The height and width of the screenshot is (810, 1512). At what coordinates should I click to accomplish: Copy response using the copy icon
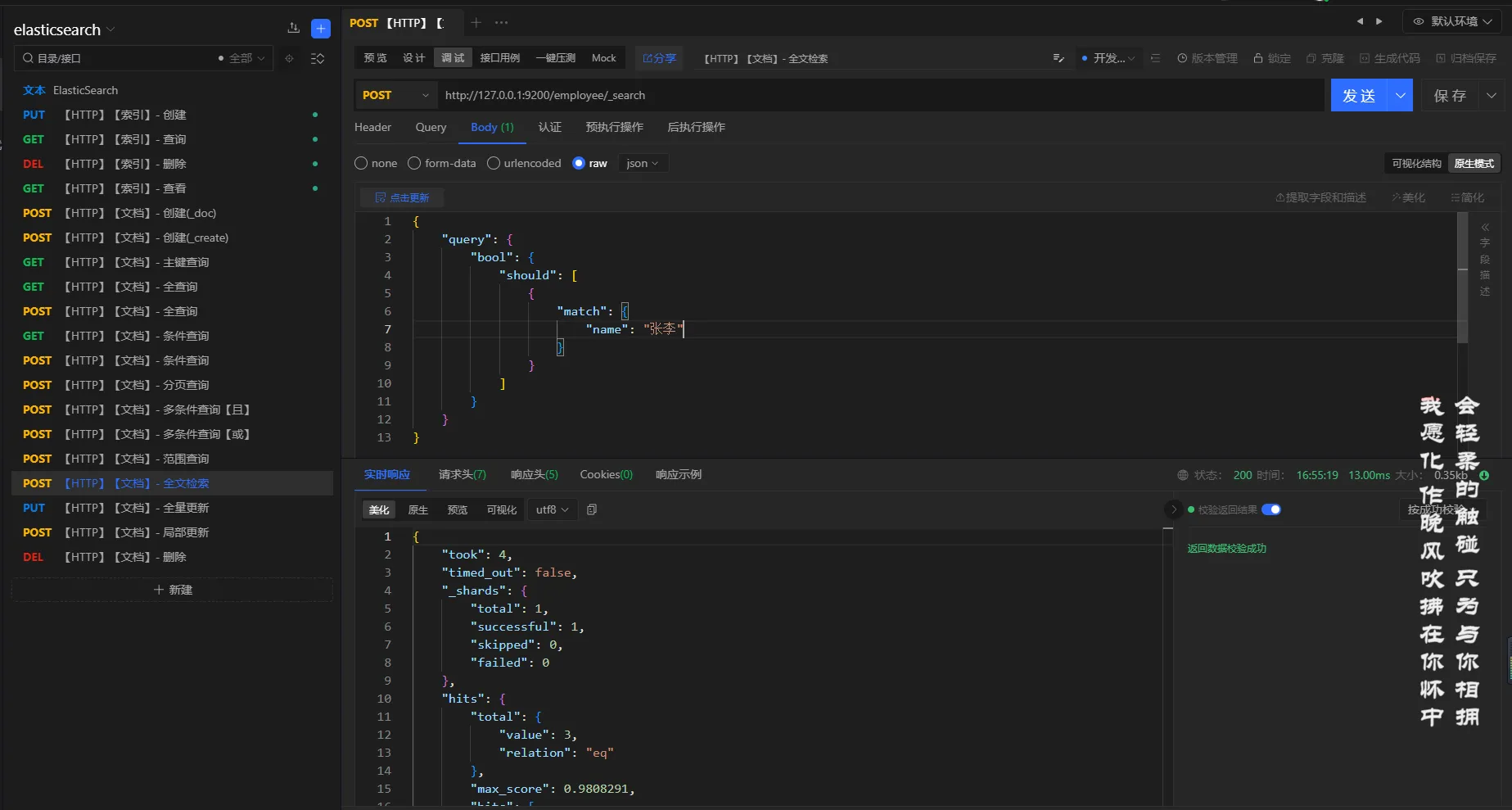[592, 509]
